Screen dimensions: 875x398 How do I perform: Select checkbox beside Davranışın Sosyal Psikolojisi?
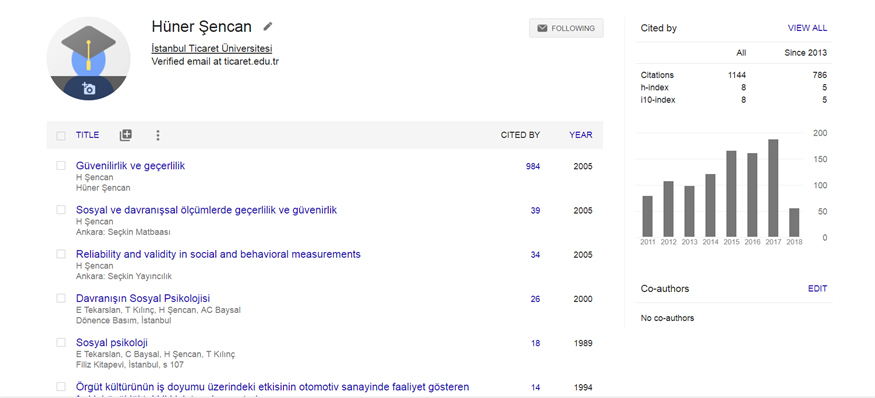(x=61, y=298)
